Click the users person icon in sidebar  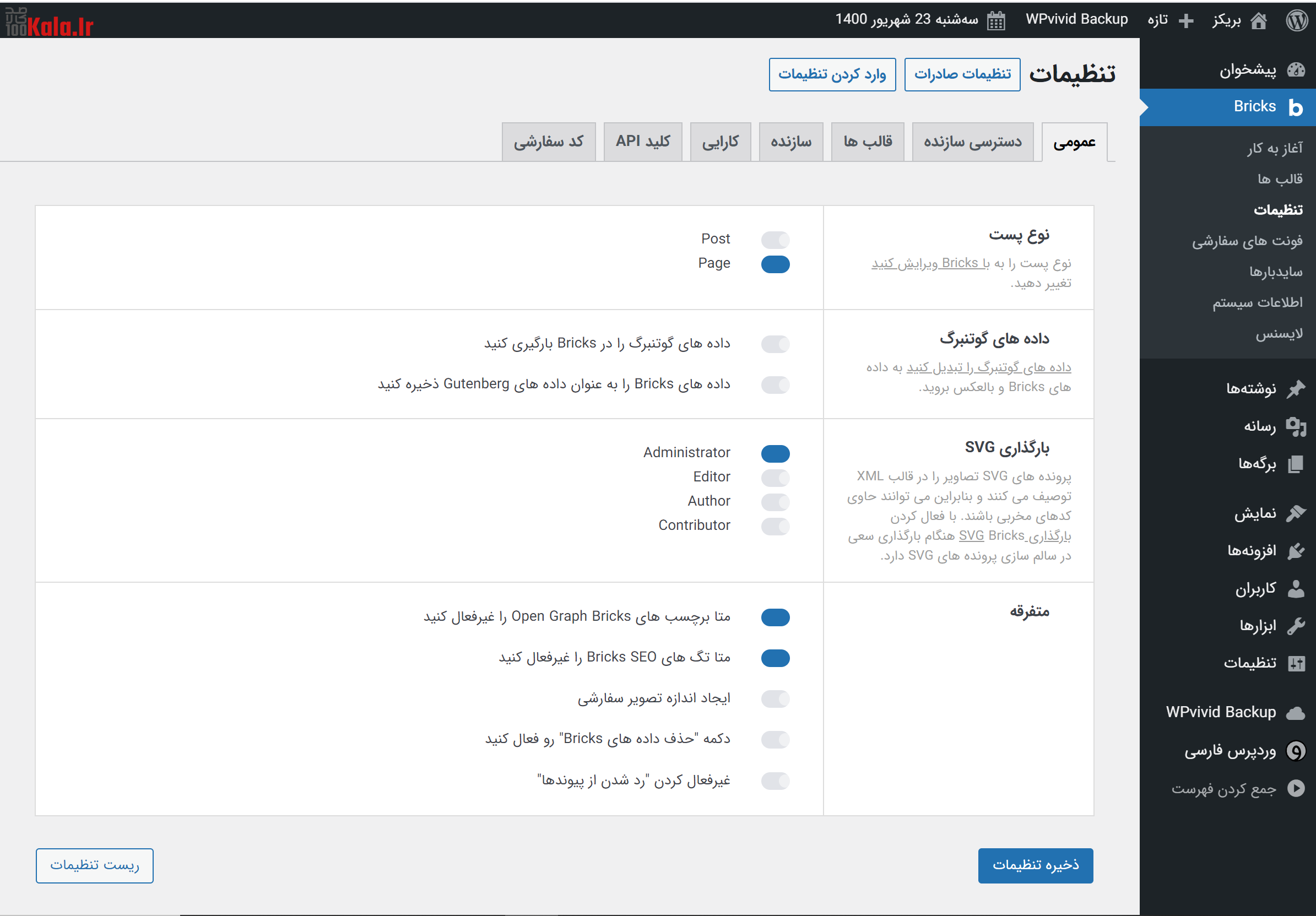pos(1296,589)
